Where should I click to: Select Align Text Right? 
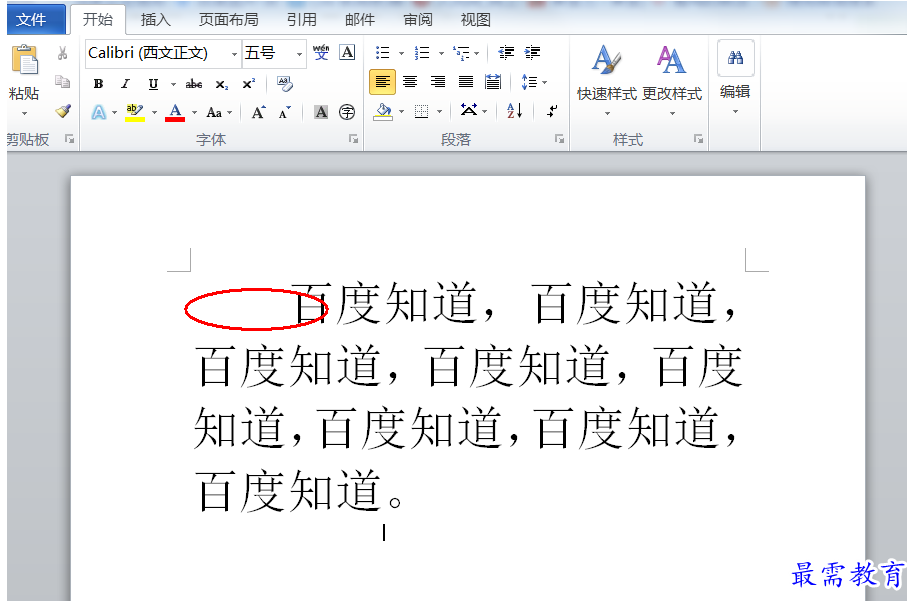(x=438, y=82)
